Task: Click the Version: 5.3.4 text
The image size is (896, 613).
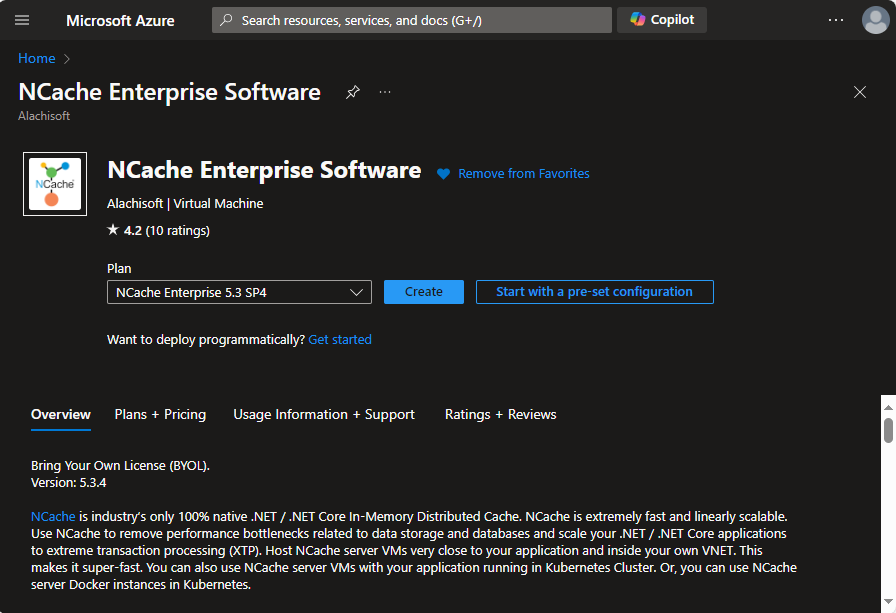Action: (69, 483)
